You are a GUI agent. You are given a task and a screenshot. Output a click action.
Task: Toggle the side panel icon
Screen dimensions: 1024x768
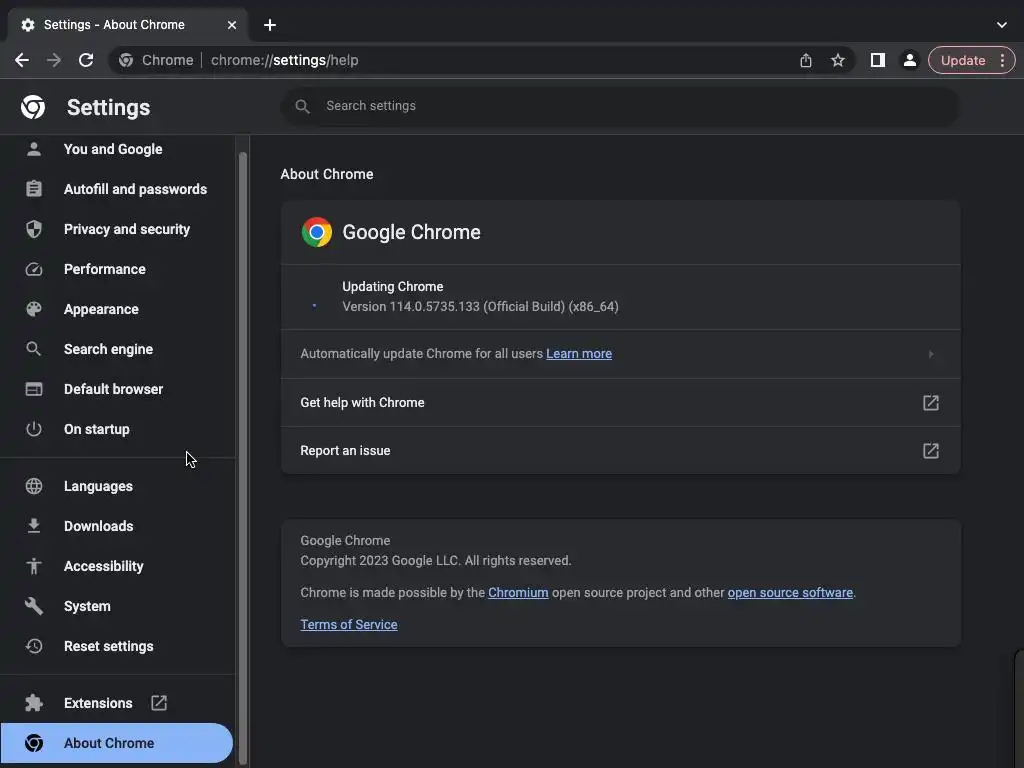[x=877, y=60]
